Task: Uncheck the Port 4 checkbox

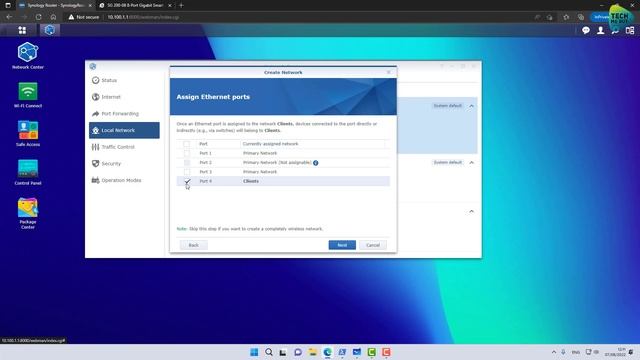Action: 187,181
